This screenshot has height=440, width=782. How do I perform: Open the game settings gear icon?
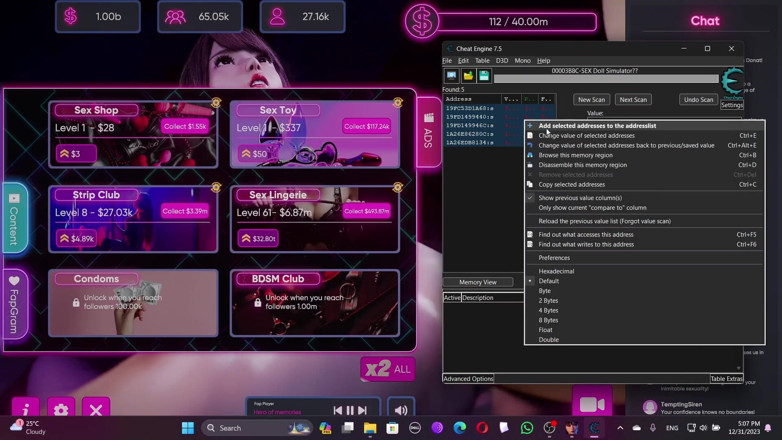click(x=61, y=409)
